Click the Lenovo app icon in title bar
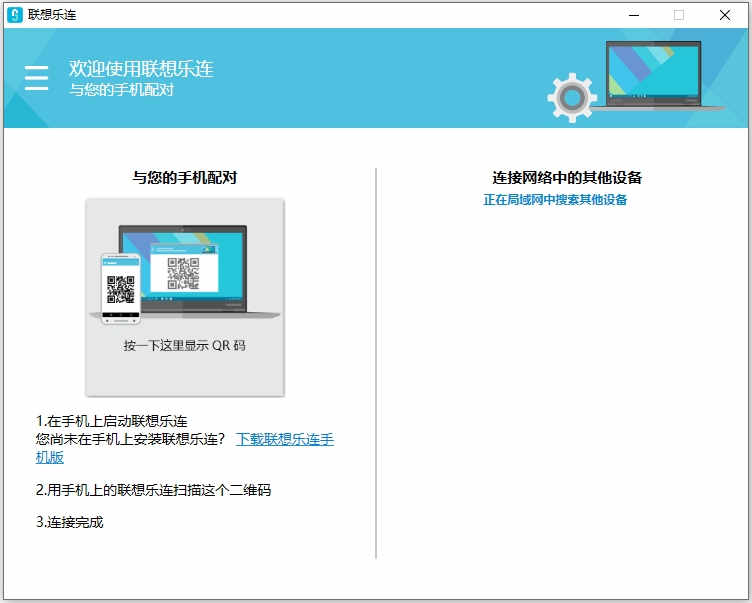The image size is (752, 603). point(15,14)
